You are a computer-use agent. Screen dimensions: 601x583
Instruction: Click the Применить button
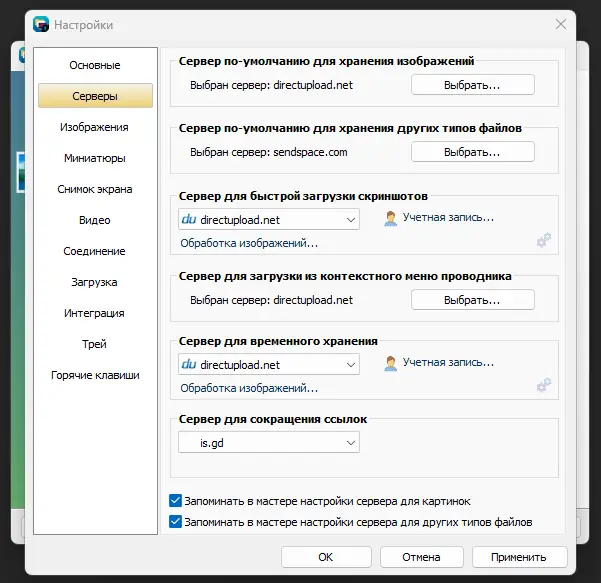click(519, 557)
